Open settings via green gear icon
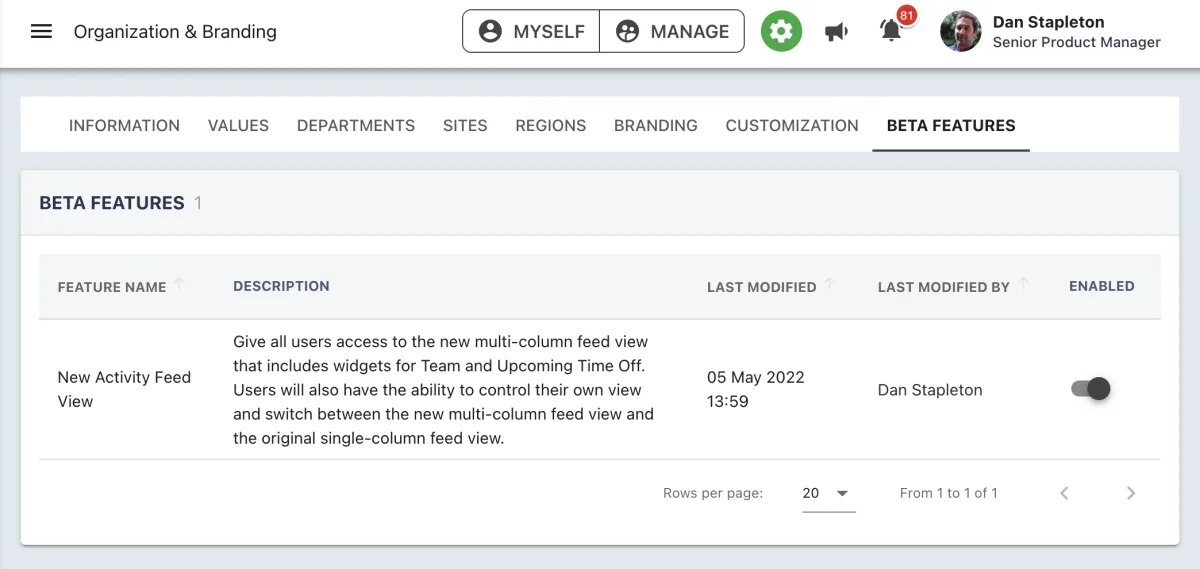This screenshot has height=569, width=1200. click(781, 31)
